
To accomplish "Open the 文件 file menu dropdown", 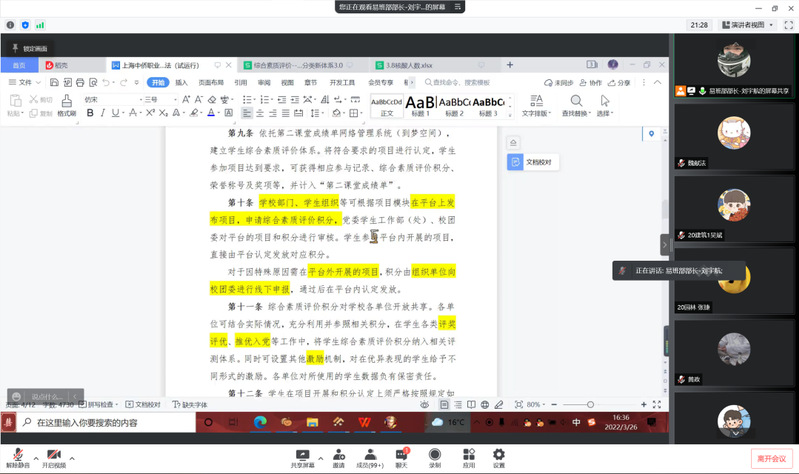I will click(x=26, y=82).
